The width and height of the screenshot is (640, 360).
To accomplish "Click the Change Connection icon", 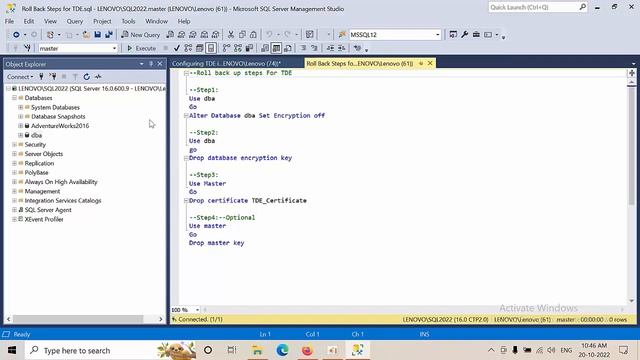I will 27,48.
